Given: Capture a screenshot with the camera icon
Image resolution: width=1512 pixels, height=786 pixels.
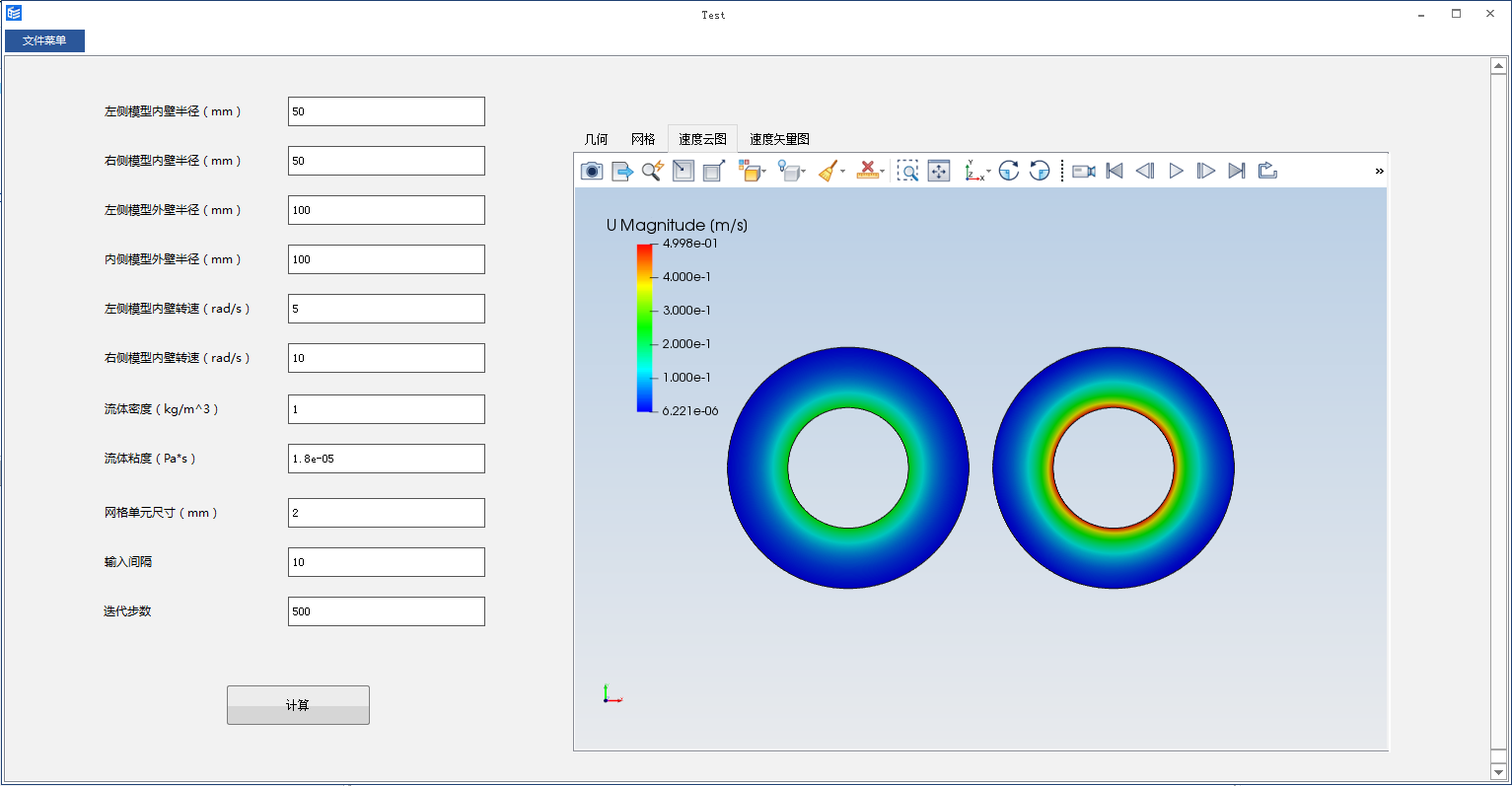Looking at the screenshot, I should [592, 171].
